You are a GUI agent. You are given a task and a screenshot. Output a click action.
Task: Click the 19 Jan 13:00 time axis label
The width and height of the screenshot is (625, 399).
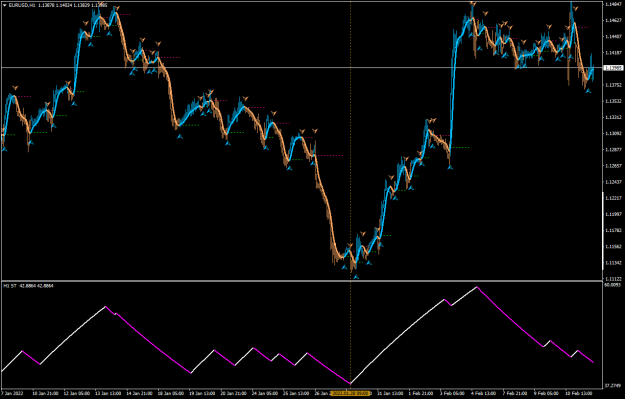(202, 393)
